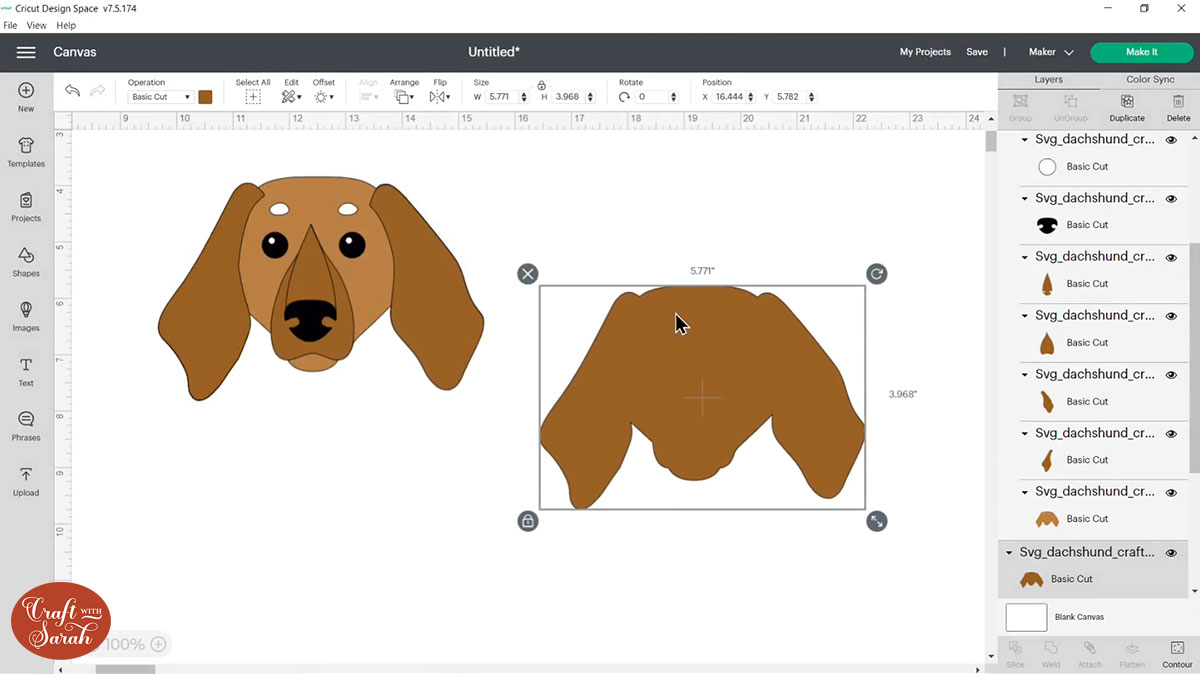Click the green Make It button
Viewport: 1200px width, 674px height.
[x=1141, y=52]
